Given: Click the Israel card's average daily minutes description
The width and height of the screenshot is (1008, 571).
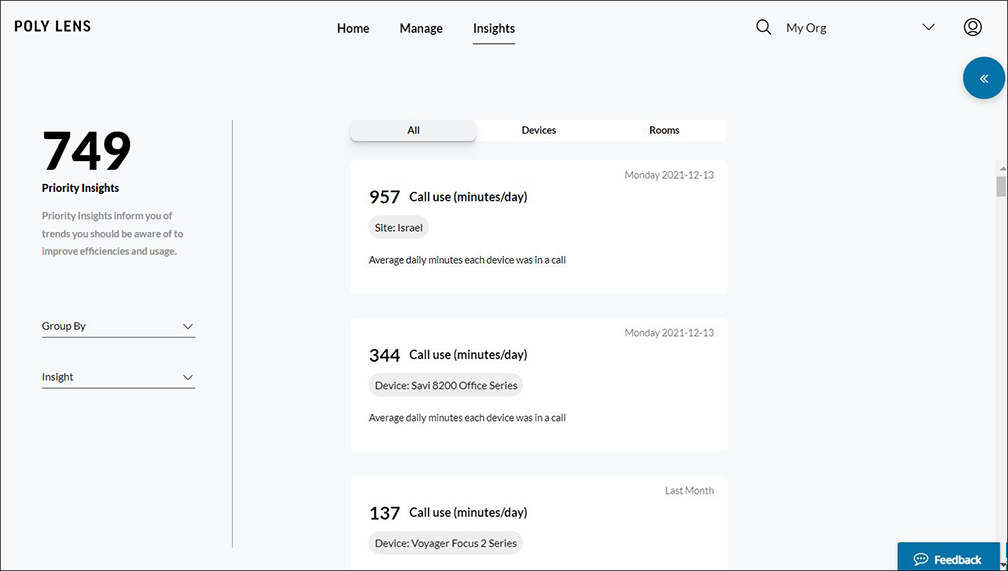Looking at the screenshot, I should (x=467, y=260).
